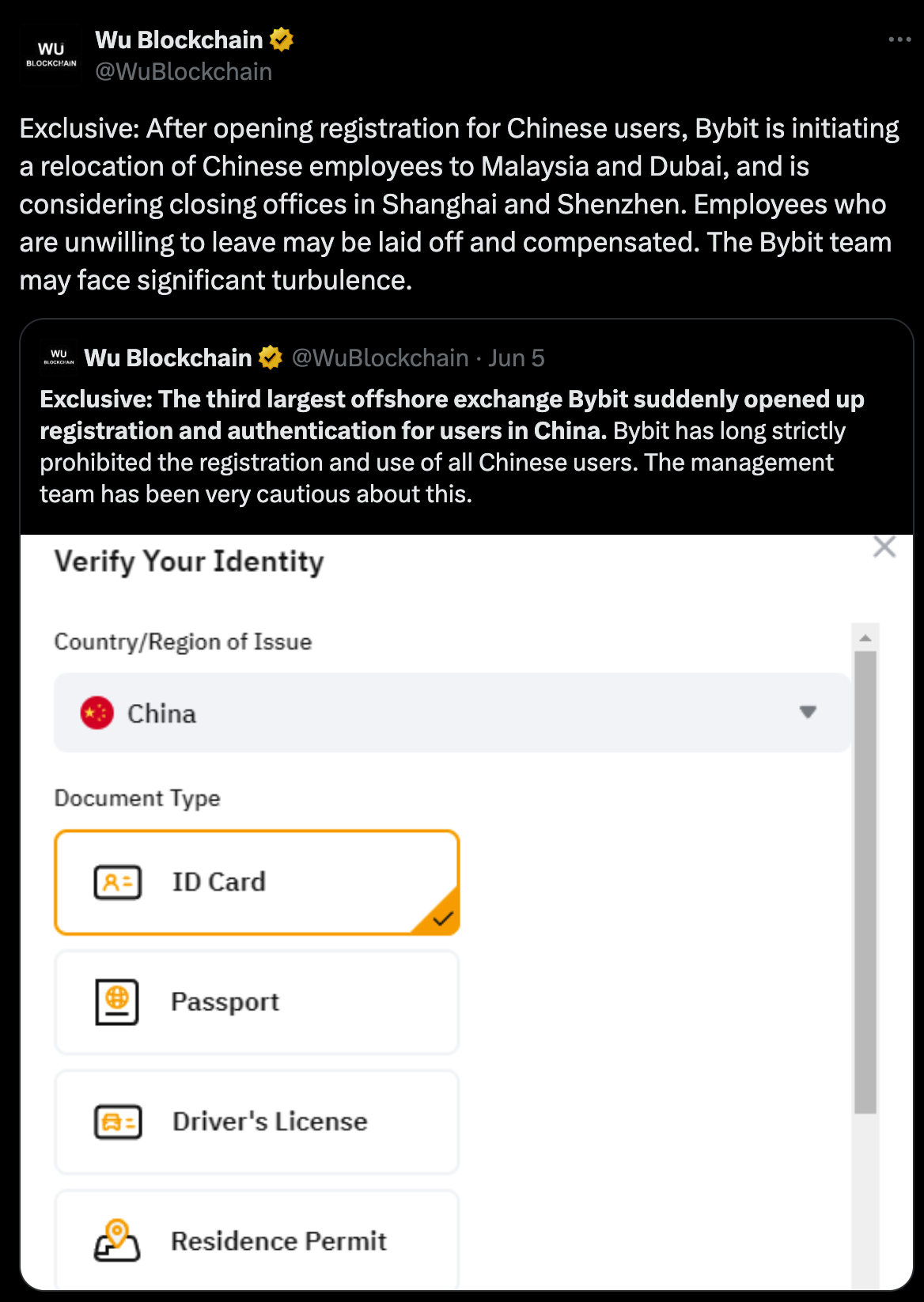Pick the Driver's License option
The image size is (924, 1302).
coord(256,1122)
